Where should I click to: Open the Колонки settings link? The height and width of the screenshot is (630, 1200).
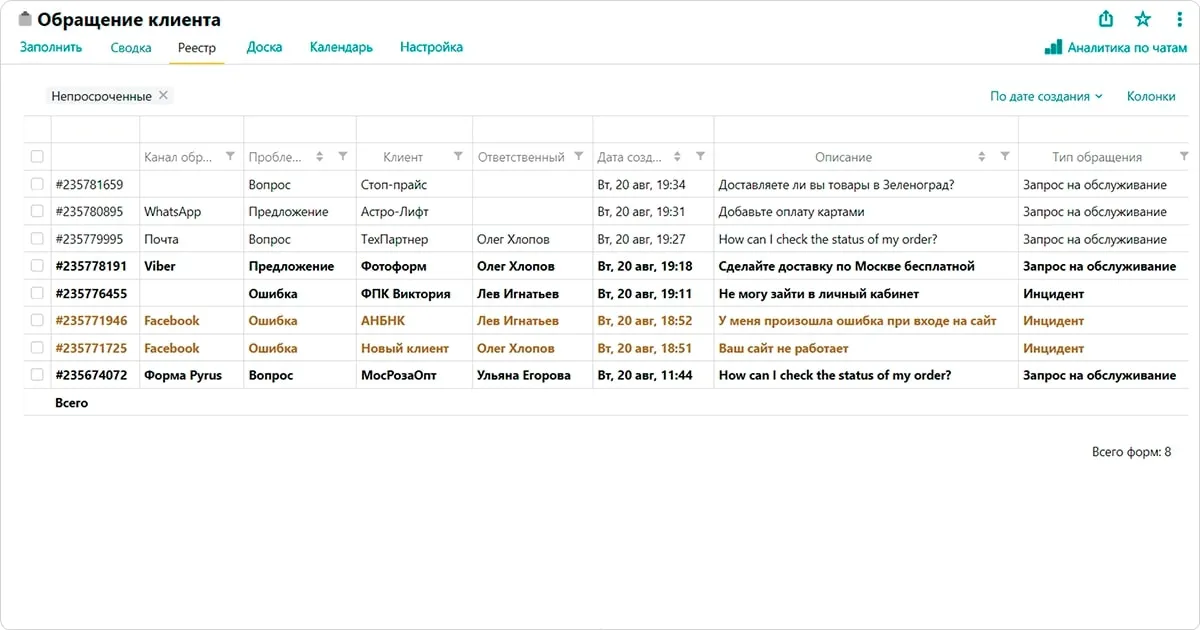pyautogui.click(x=1151, y=96)
